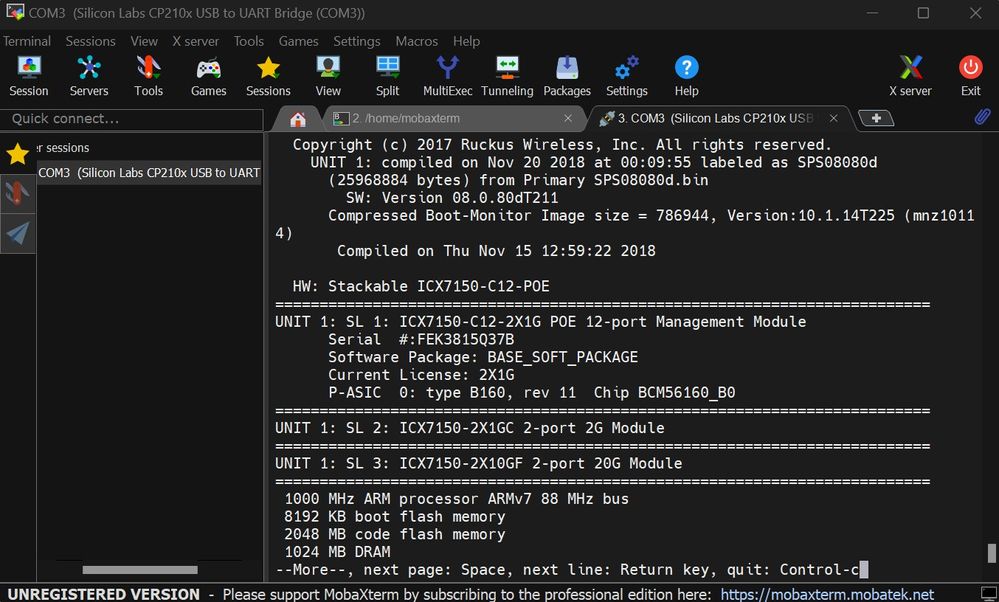Open the mobaxterm.mobatek.net link
Screen dimensions: 999x602
827,594
